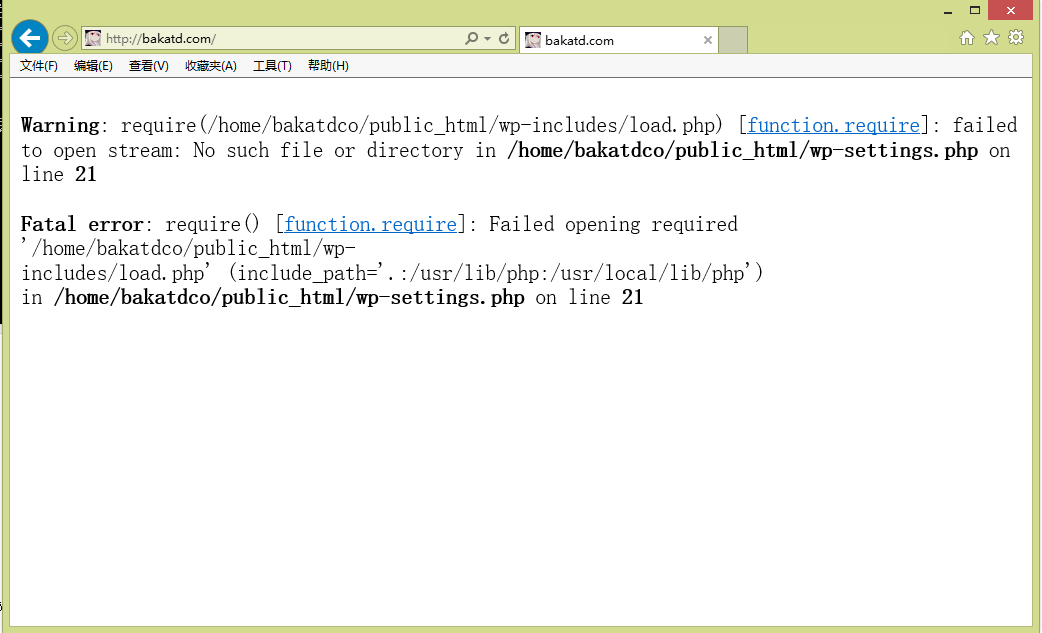The width and height of the screenshot is (1042, 633).
Task: Open the Home page icon
Action: 967,38
